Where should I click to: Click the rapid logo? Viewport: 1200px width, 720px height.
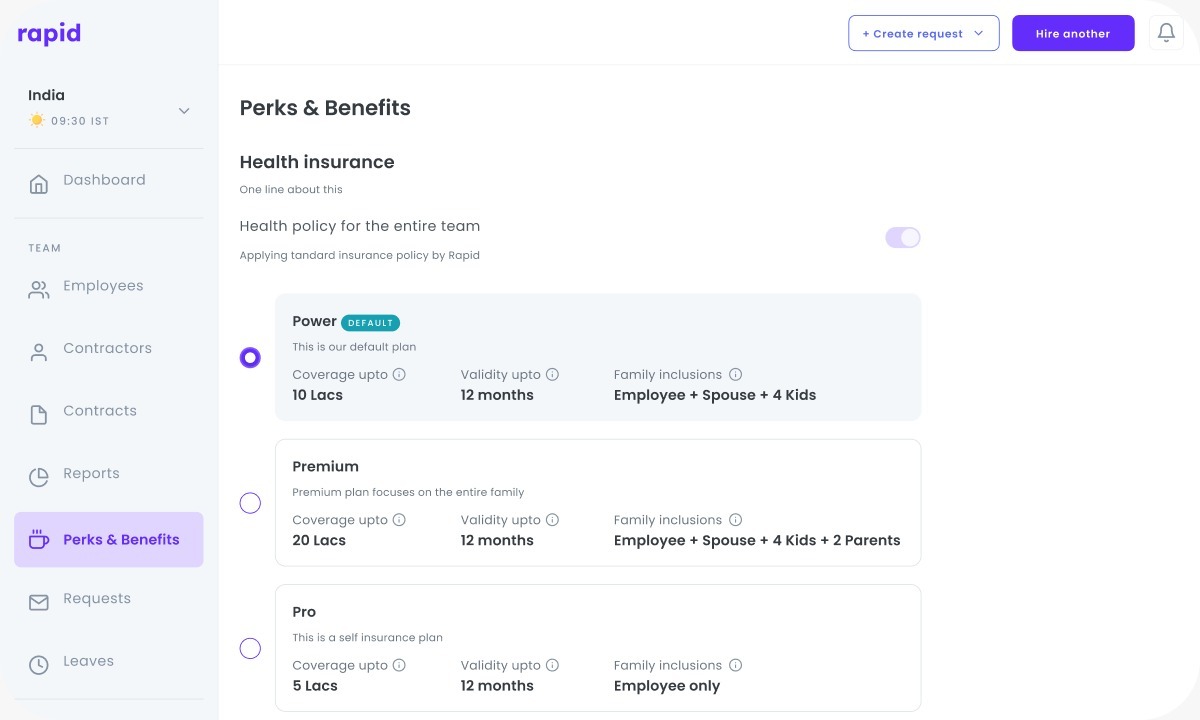click(x=49, y=33)
